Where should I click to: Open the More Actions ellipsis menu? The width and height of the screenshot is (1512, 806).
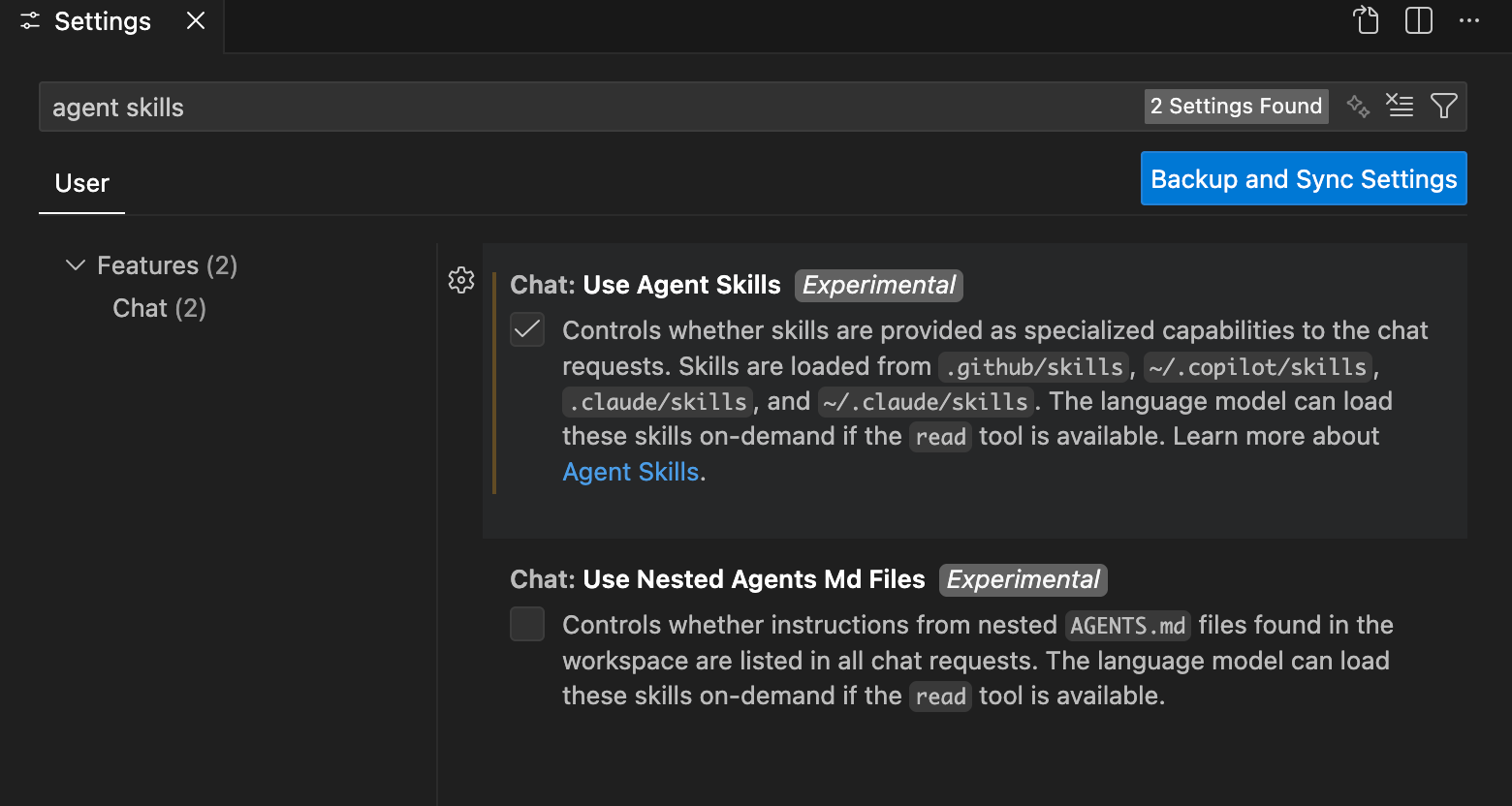(x=1470, y=20)
